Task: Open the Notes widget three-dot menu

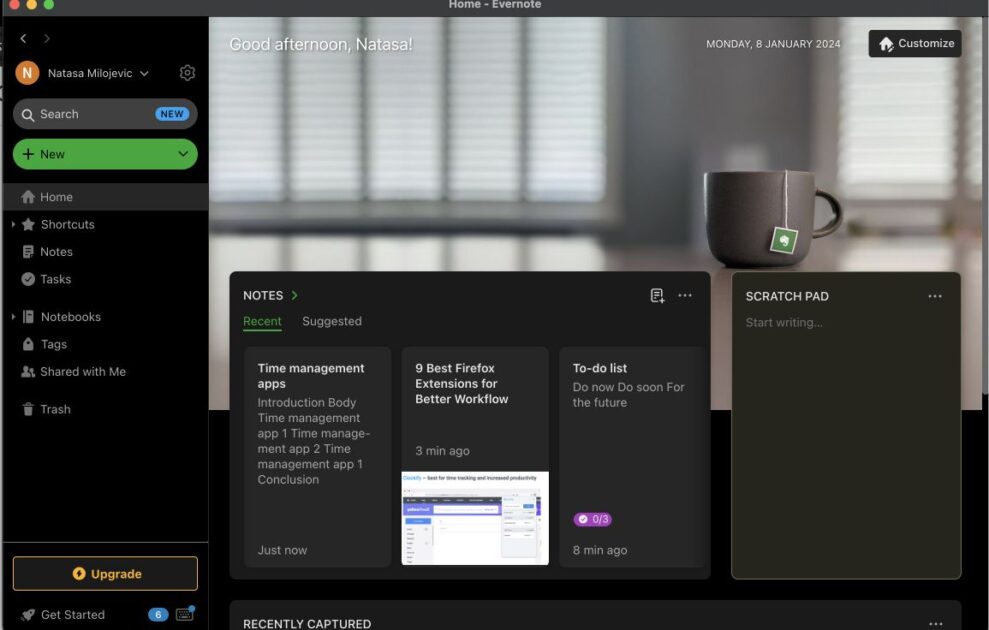Action: click(x=685, y=295)
